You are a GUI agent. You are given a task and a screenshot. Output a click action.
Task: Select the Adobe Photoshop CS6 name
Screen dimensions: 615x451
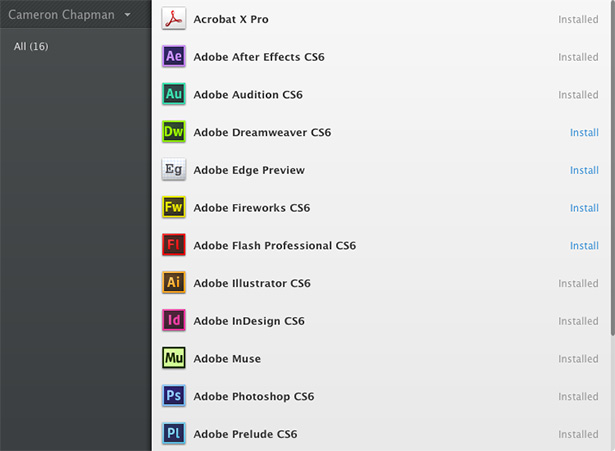[254, 396]
